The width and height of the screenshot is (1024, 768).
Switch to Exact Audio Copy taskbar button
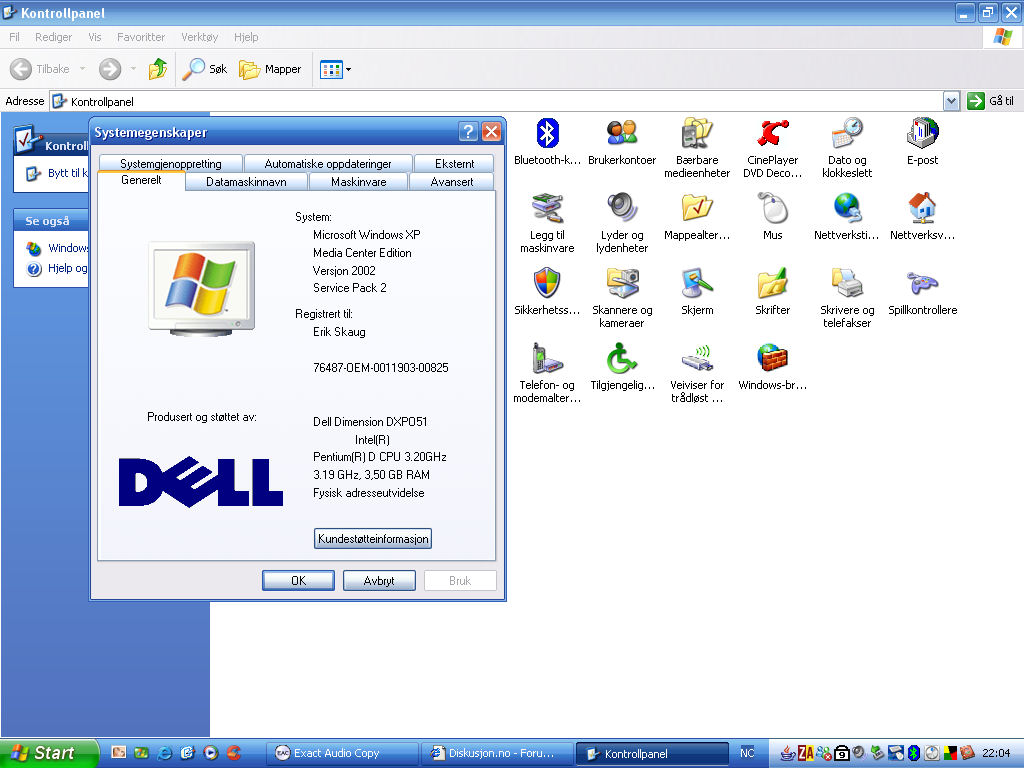click(343, 754)
